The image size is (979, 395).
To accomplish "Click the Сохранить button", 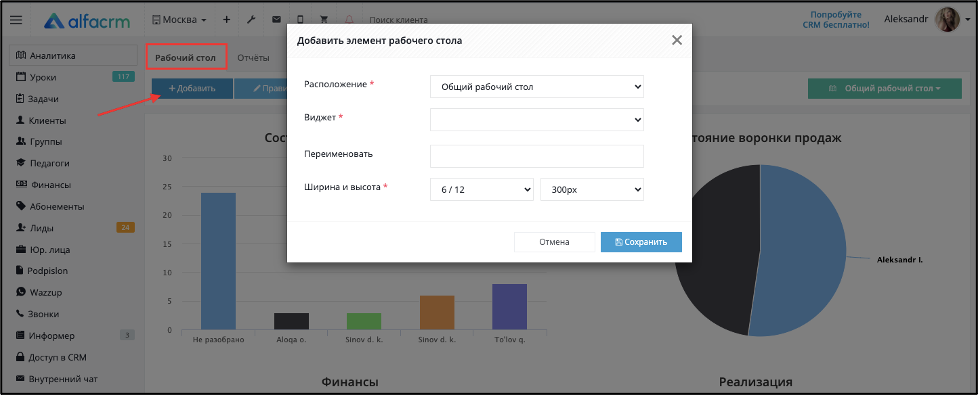I will pos(641,242).
